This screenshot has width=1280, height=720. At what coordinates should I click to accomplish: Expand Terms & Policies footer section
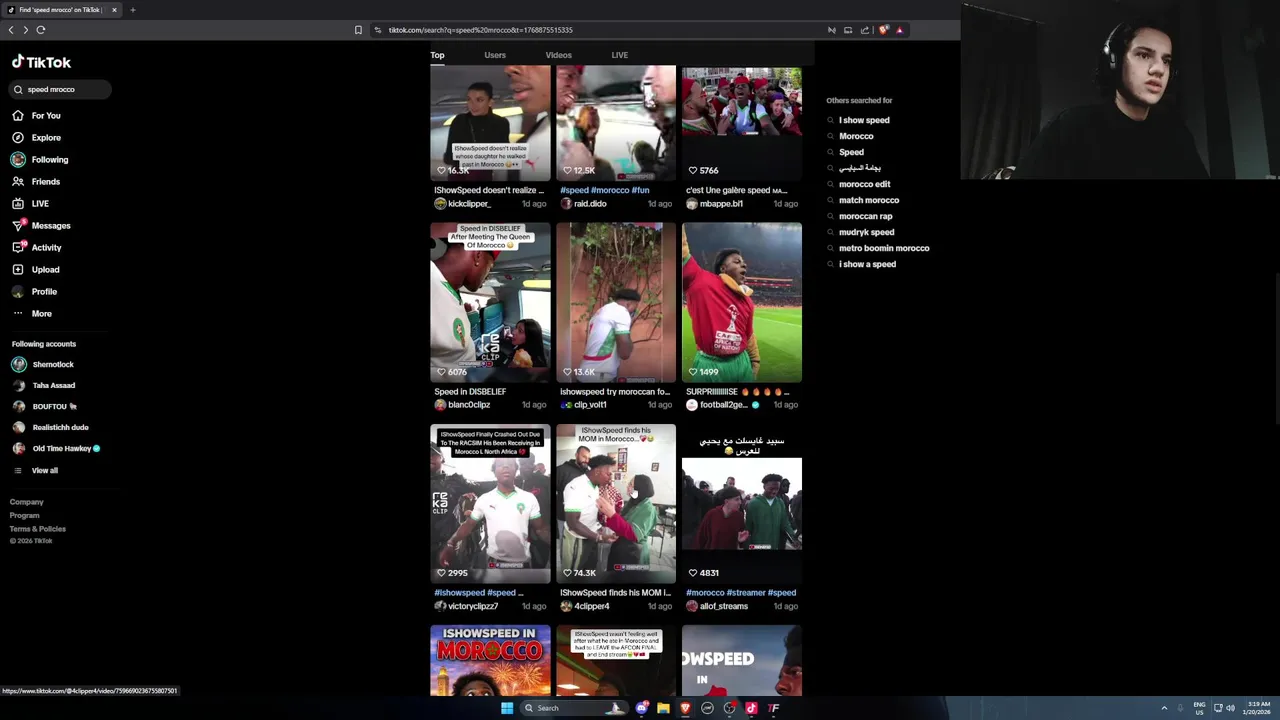click(38, 529)
